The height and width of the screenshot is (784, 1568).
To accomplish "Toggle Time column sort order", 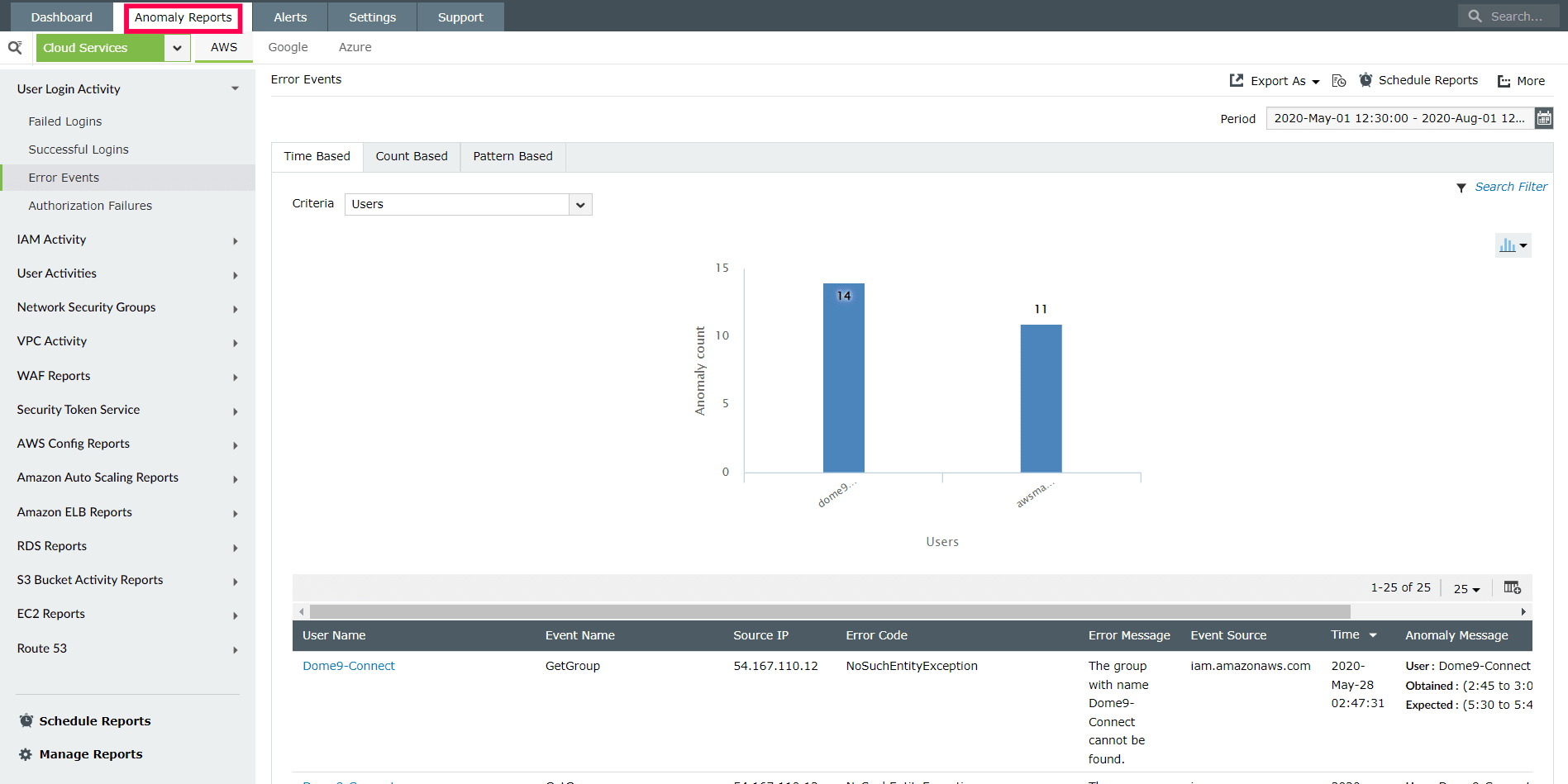I will tap(1371, 635).
